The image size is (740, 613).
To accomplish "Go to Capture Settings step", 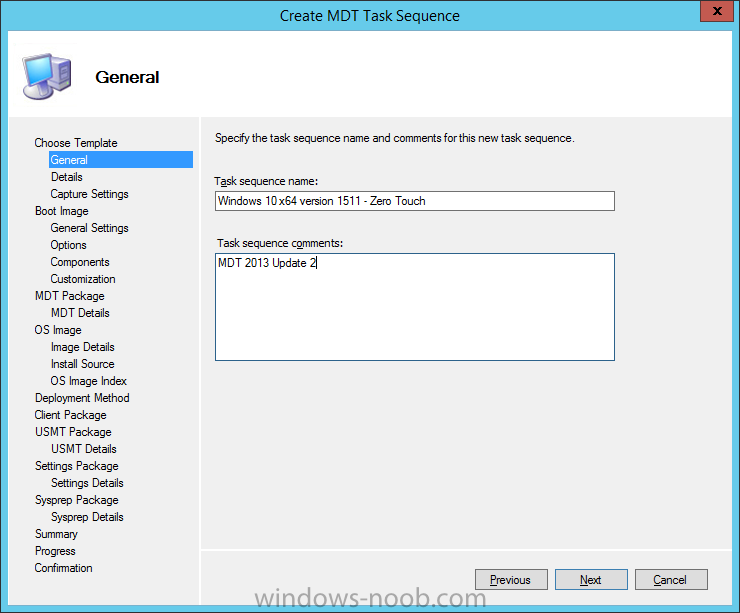I will (x=89, y=194).
